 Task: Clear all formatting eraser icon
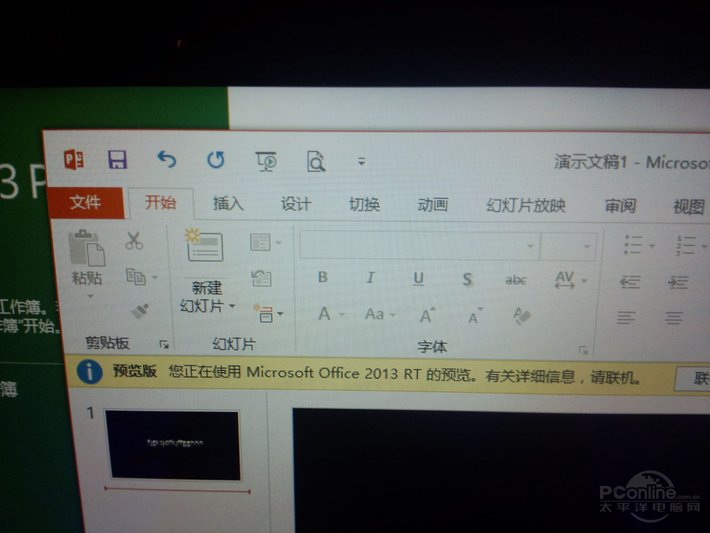tap(522, 316)
